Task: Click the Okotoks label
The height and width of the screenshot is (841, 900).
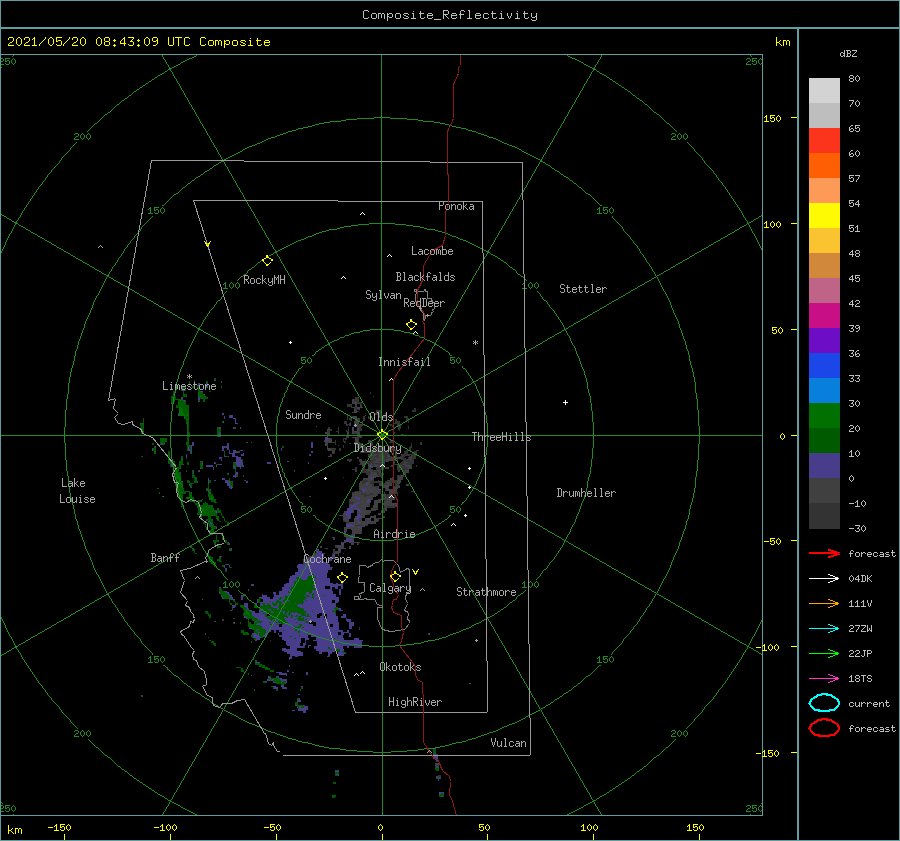Action: (x=400, y=667)
